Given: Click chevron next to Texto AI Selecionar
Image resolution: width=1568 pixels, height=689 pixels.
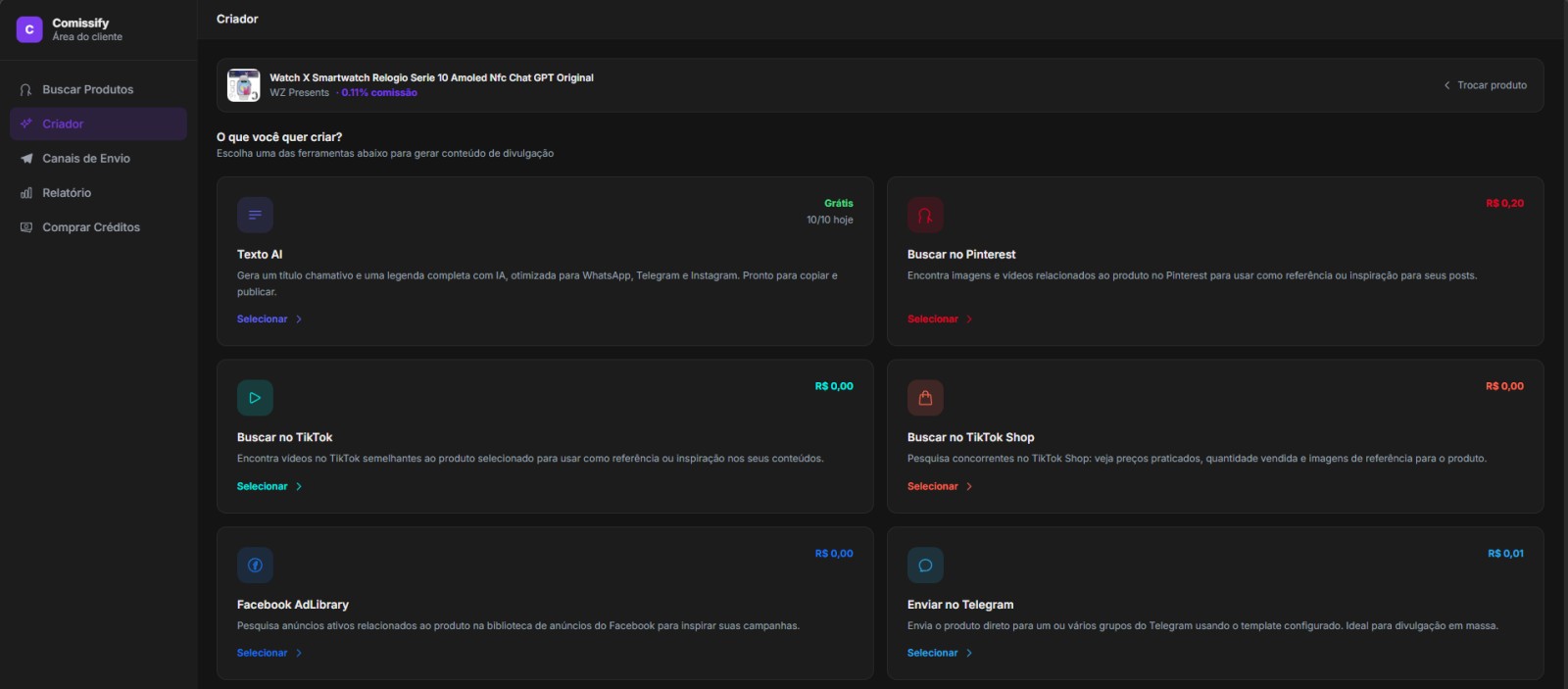Looking at the screenshot, I should tap(299, 320).
